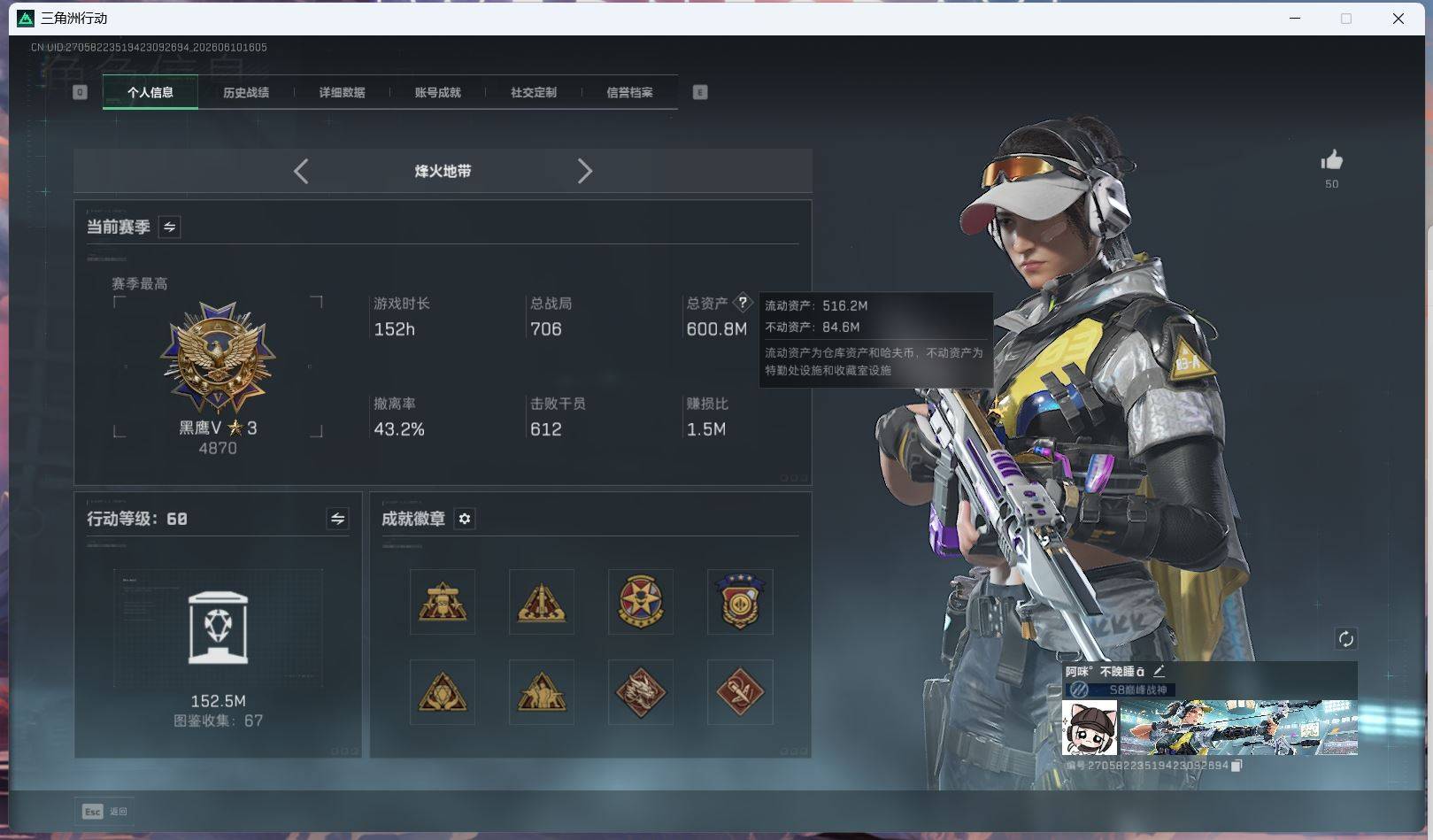
Task: Toggle the swap icon beside 行动等级
Action: pos(337,519)
